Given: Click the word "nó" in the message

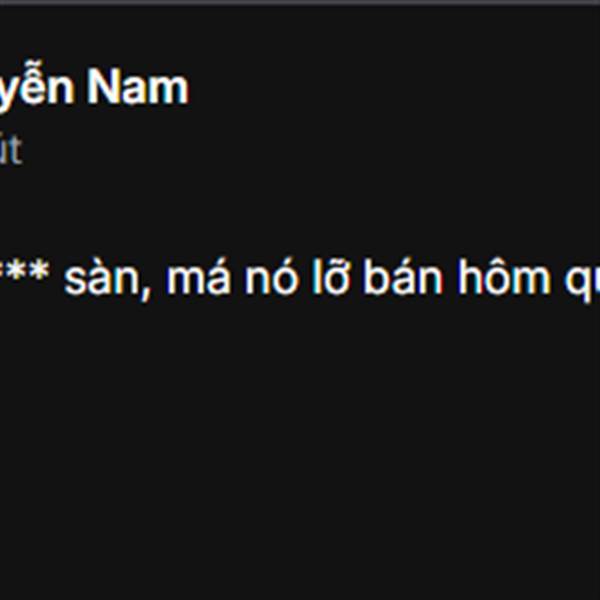Looking at the screenshot, I should click(x=271, y=276).
